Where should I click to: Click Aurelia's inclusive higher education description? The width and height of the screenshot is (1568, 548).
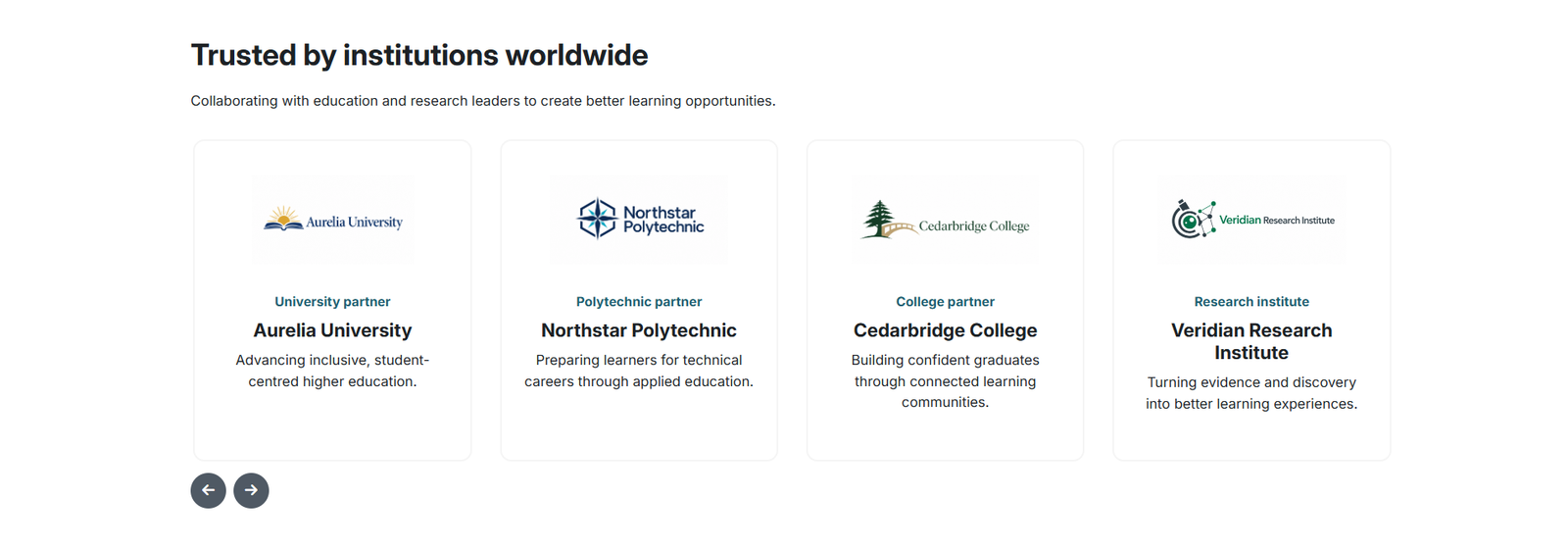click(332, 371)
